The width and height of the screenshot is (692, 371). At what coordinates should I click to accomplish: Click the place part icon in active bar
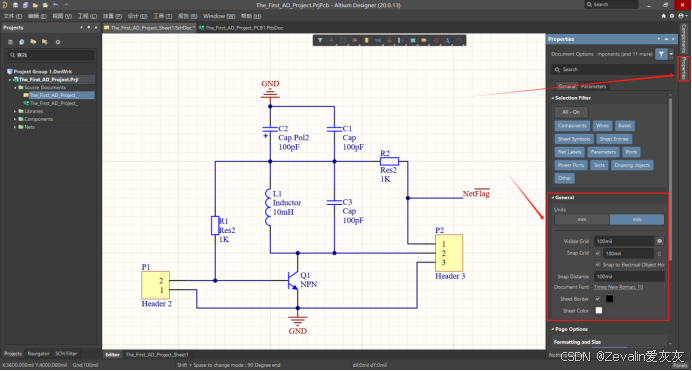click(x=366, y=40)
